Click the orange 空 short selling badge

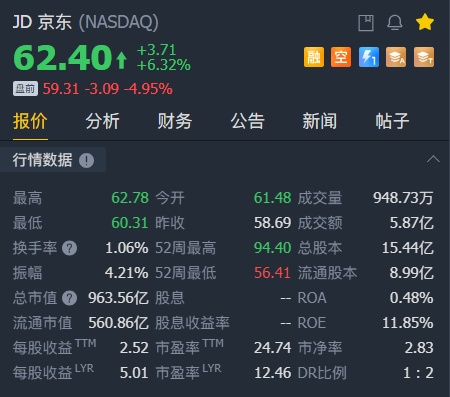pos(341,57)
